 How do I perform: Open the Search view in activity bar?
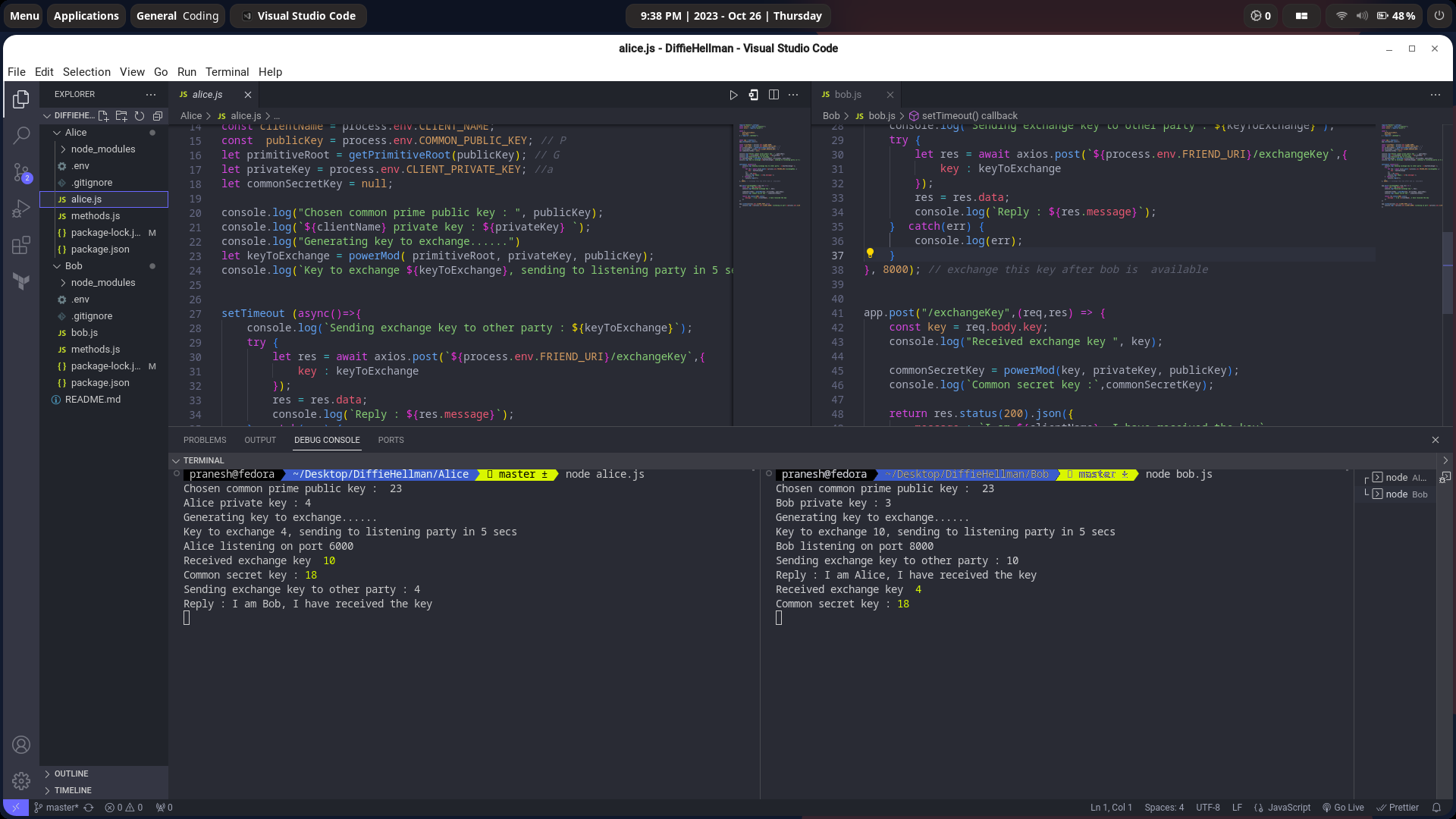click(21, 136)
